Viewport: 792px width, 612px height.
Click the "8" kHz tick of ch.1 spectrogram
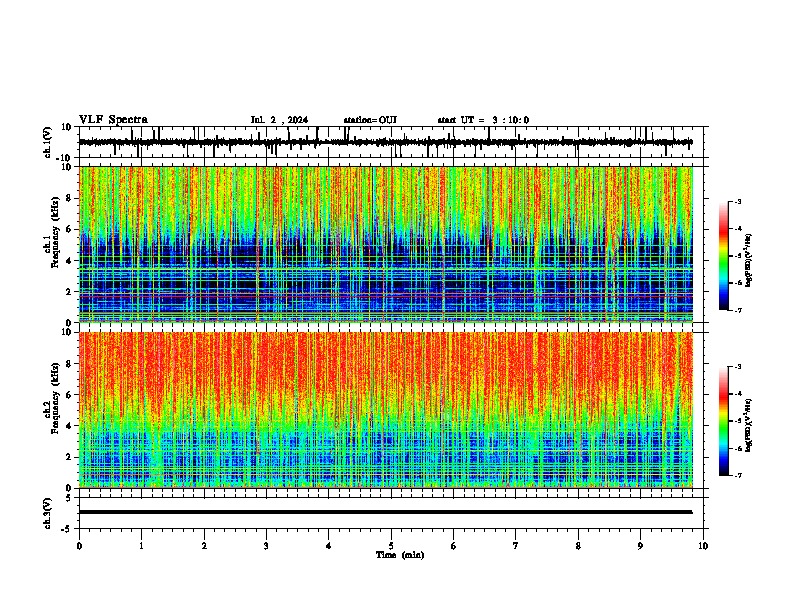point(69,198)
